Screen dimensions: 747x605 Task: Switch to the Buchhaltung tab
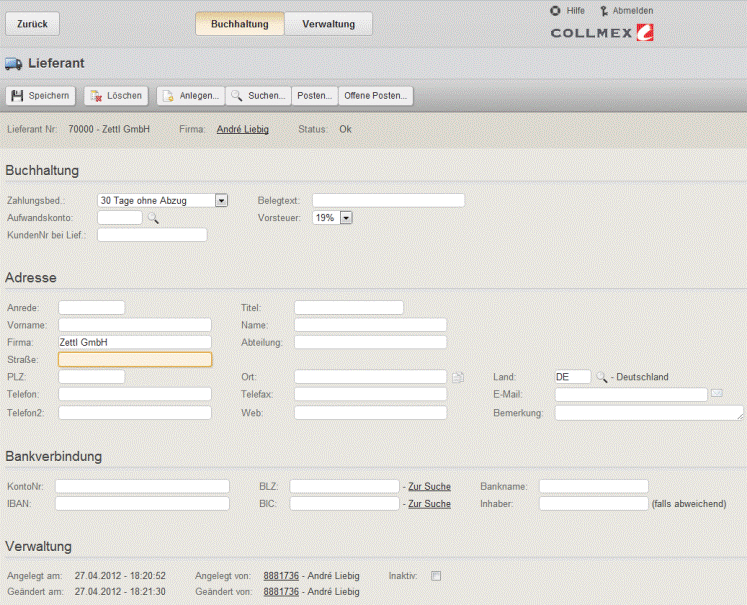[x=240, y=24]
